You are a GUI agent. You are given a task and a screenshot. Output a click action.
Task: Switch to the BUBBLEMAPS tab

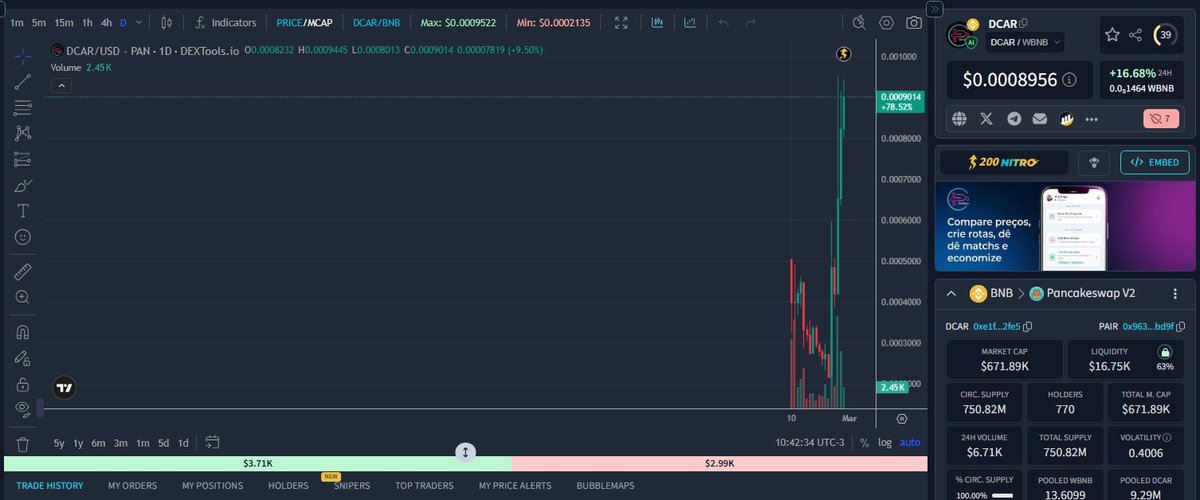[x=605, y=486]
